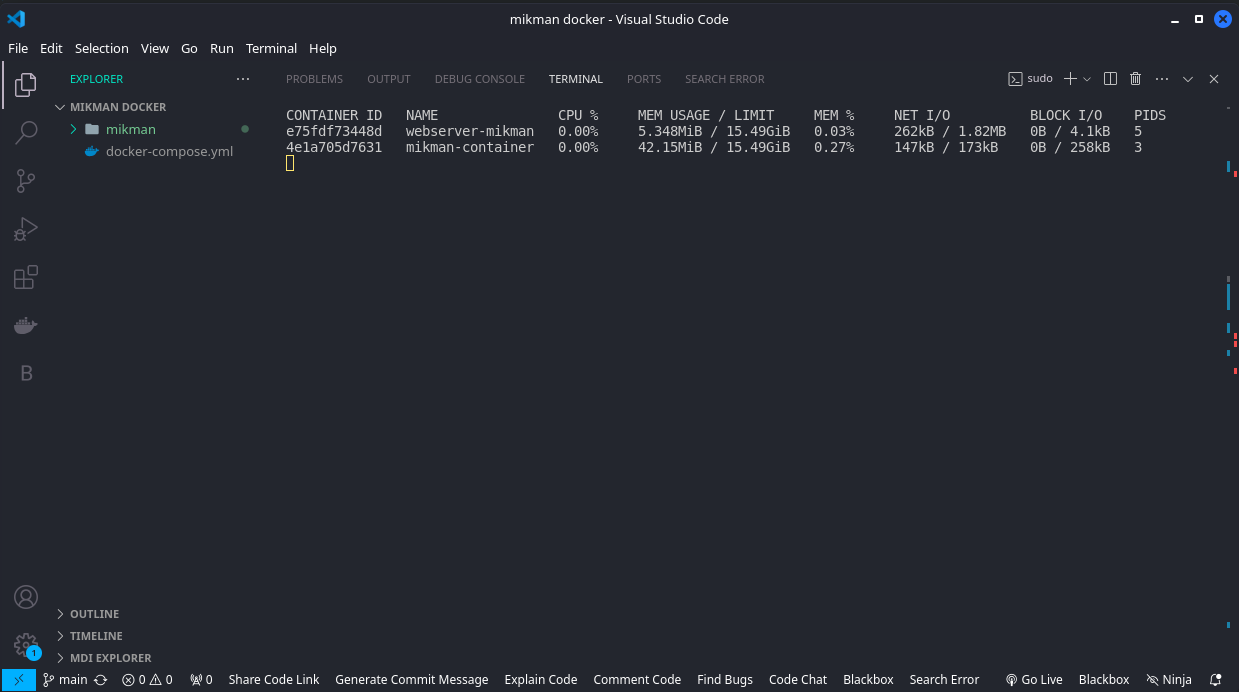Click Generate Commit Message

412,680
